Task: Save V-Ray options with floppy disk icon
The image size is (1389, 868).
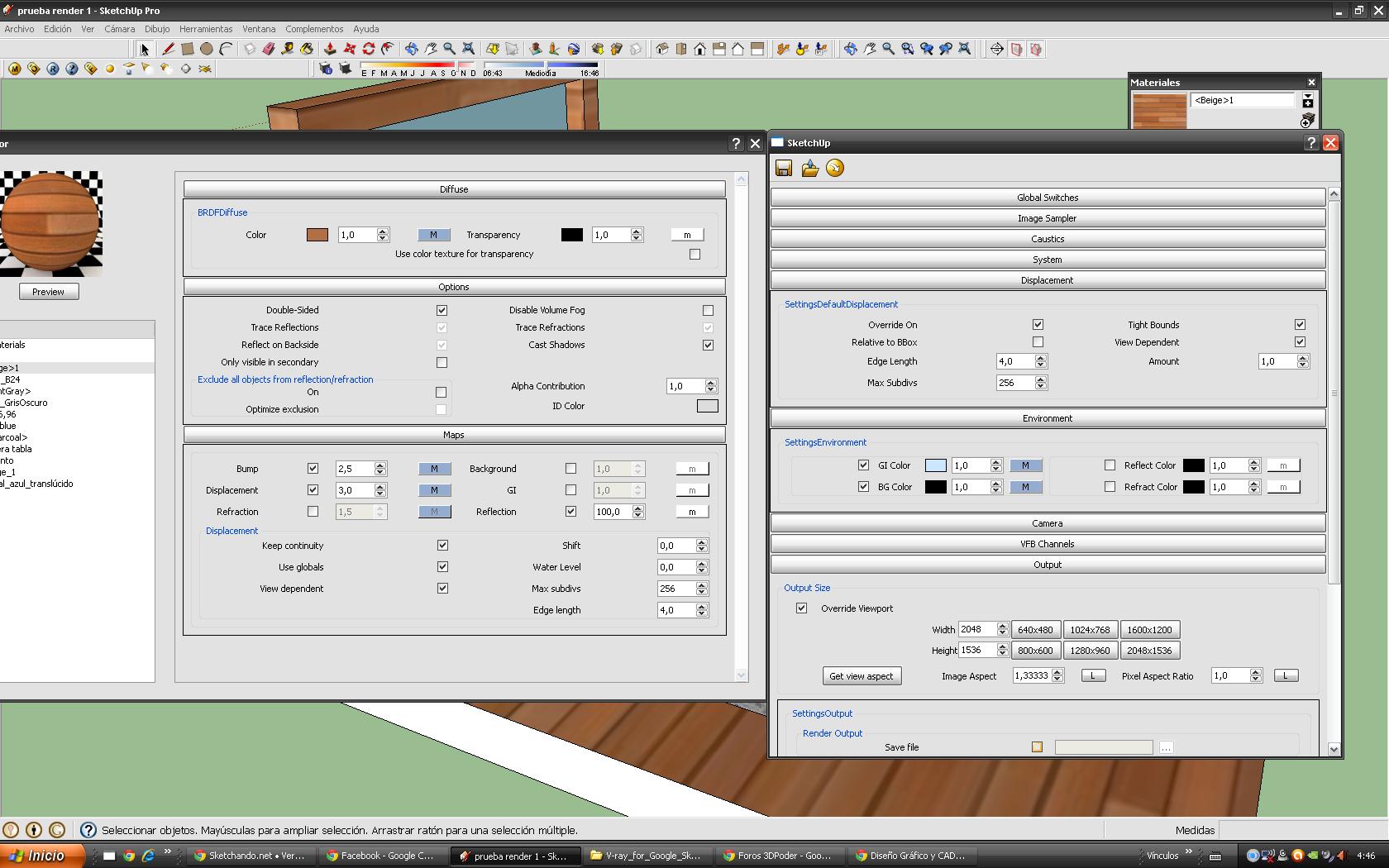Action: click(784, 169)
